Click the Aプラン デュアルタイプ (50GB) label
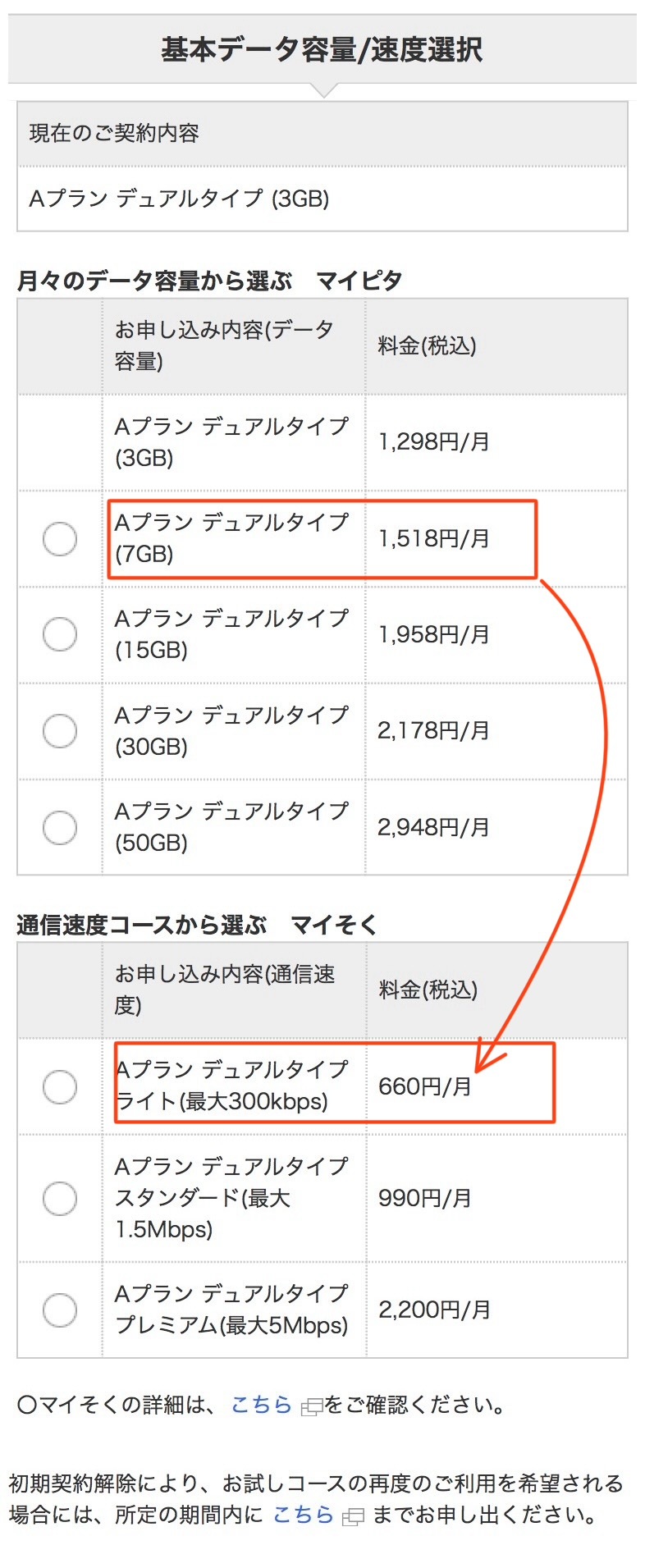This screenshot has width=645, height=1568. click(x=231, y=826)
